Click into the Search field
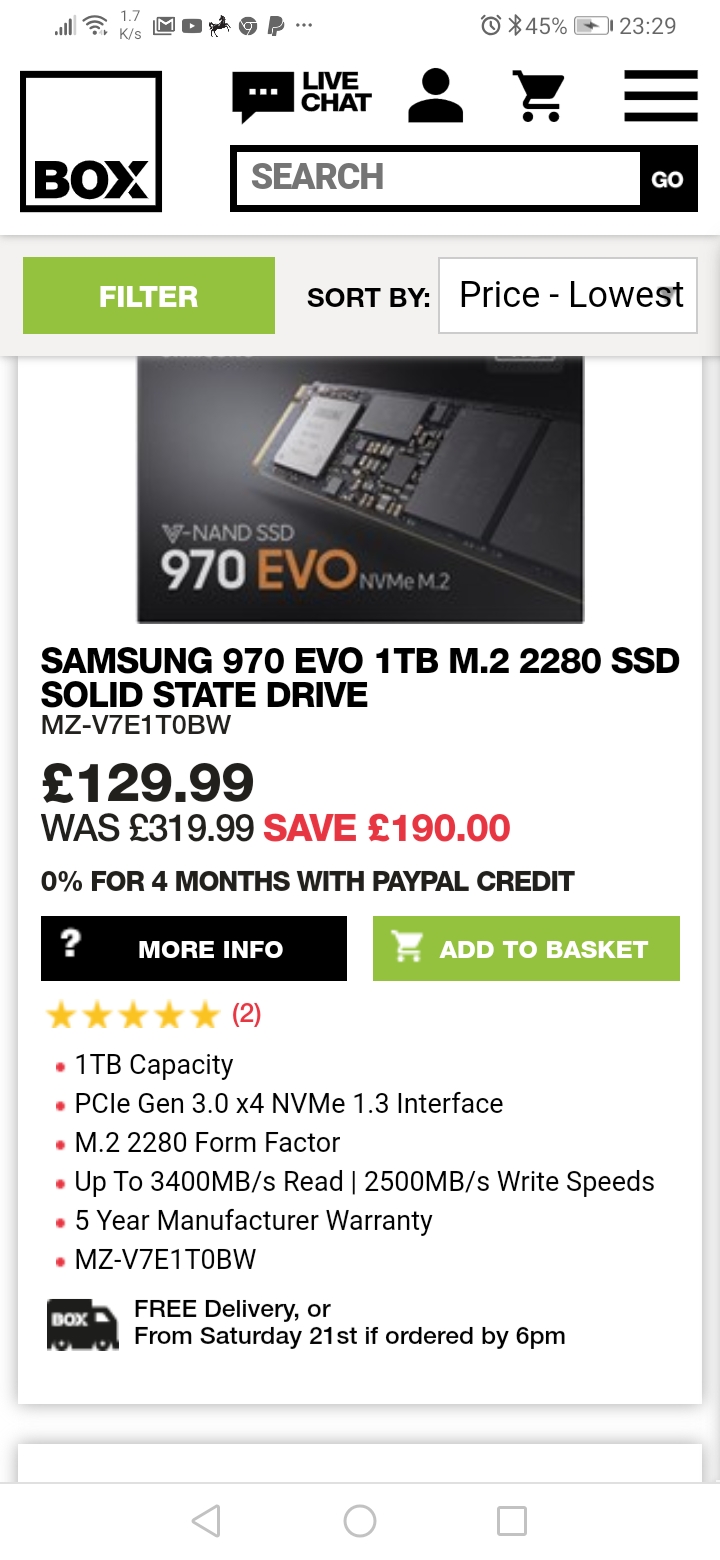 [x=436, y=178]
